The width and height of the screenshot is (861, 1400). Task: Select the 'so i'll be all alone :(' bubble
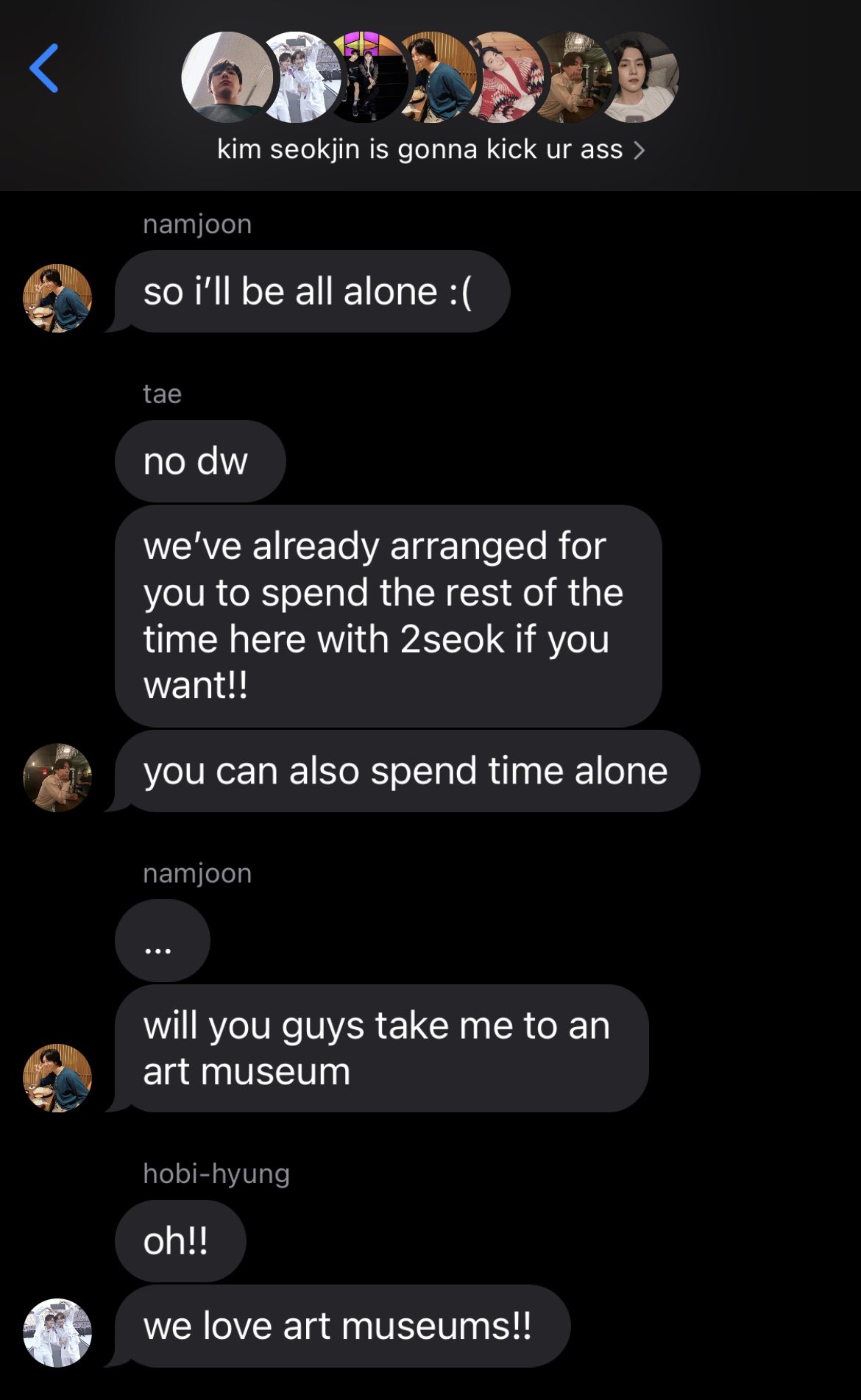(312, 291)
